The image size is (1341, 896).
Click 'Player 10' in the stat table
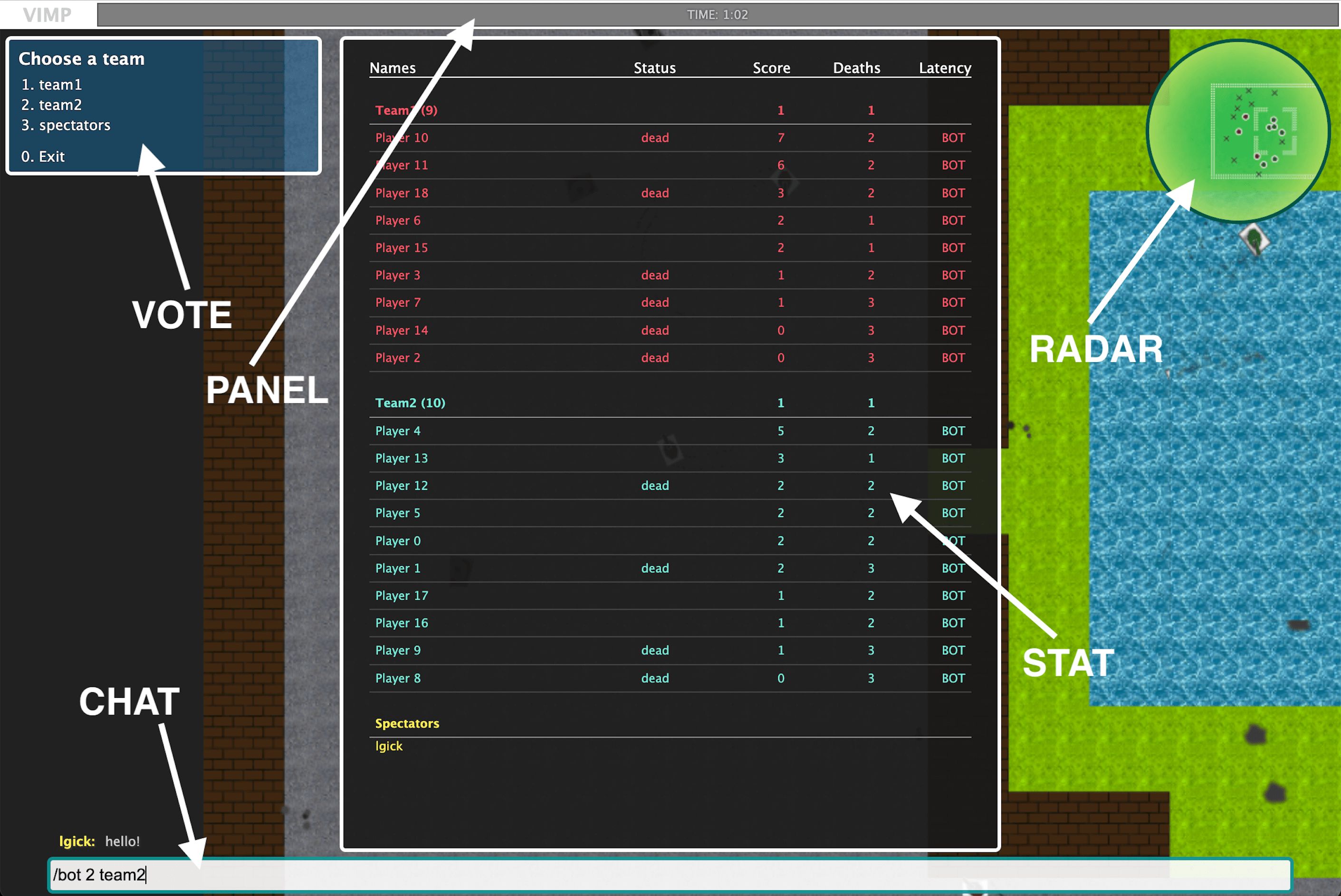pyautogui.click(x=402, y=138)
